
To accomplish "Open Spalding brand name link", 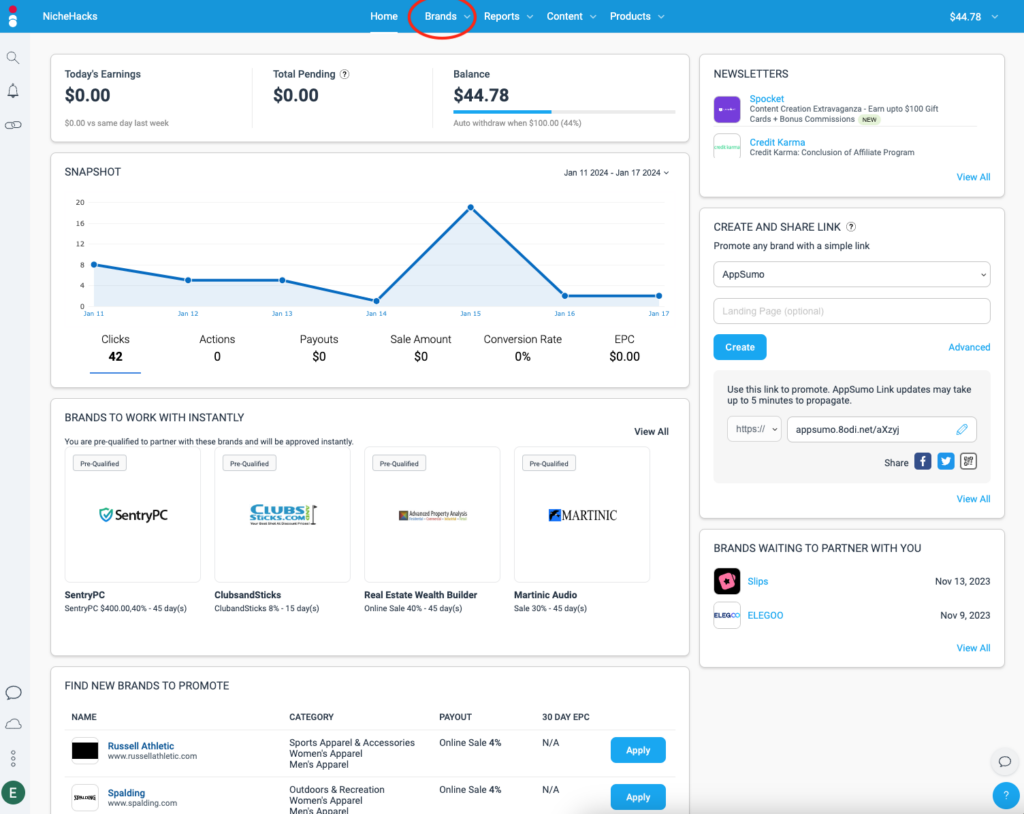I will pyautogui.click(x=126, y=792).
